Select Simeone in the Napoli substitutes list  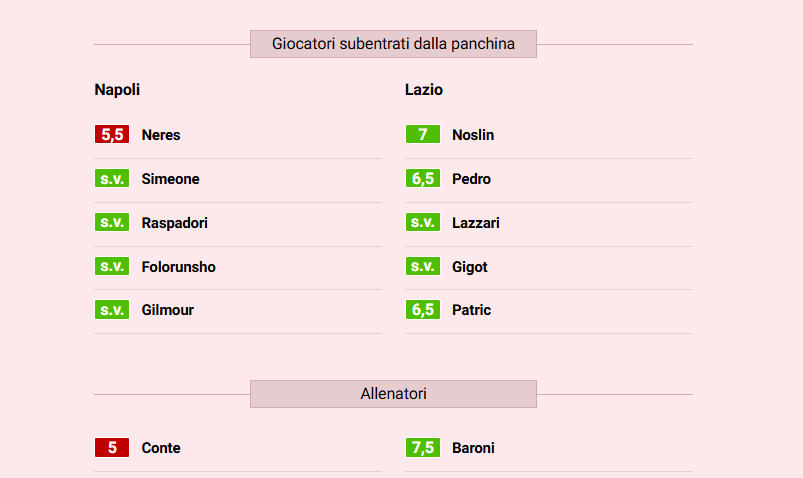click(170, 179)
